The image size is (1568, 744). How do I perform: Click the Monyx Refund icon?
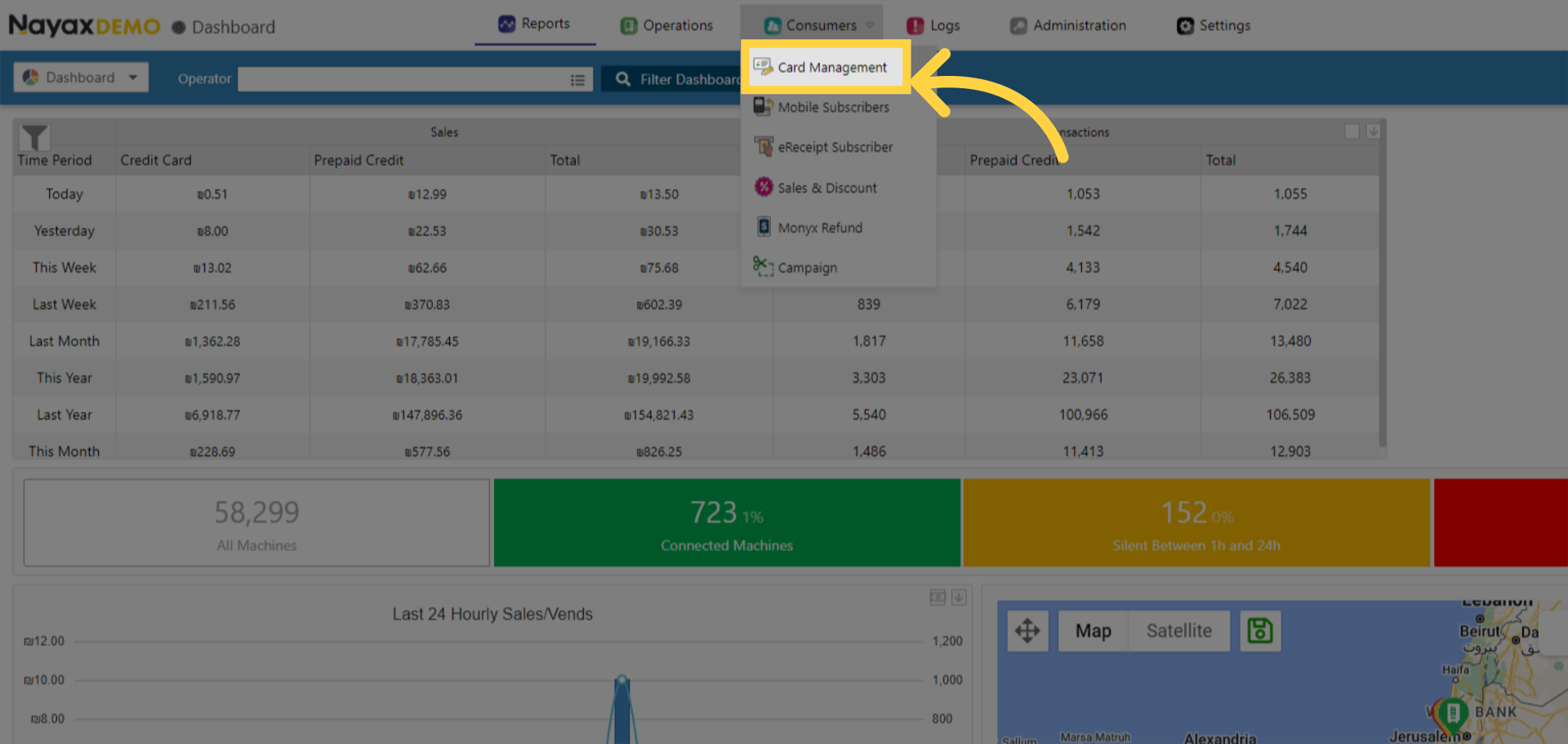tap(764, 227)
